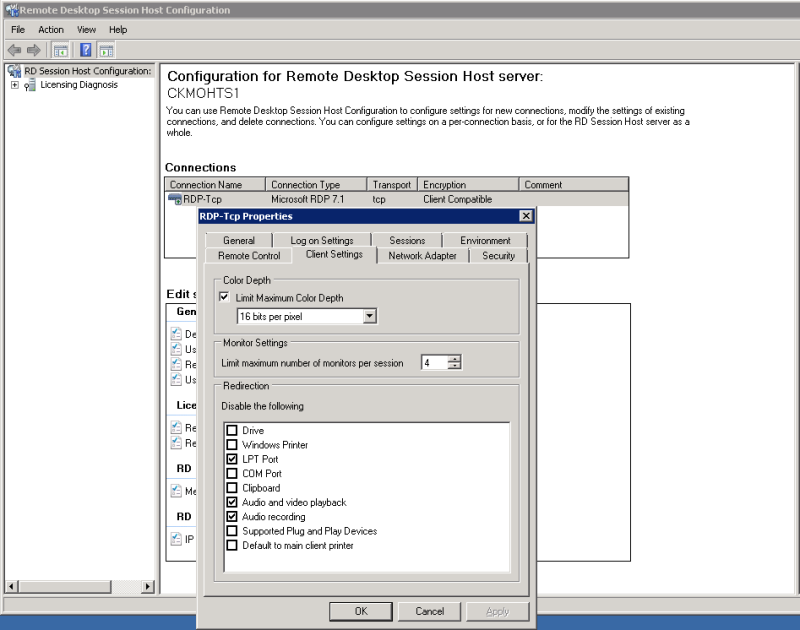Increase the maximum monitors per session spinner
Viewport: 800px width, 630px height.
click(x=455, y=359)
